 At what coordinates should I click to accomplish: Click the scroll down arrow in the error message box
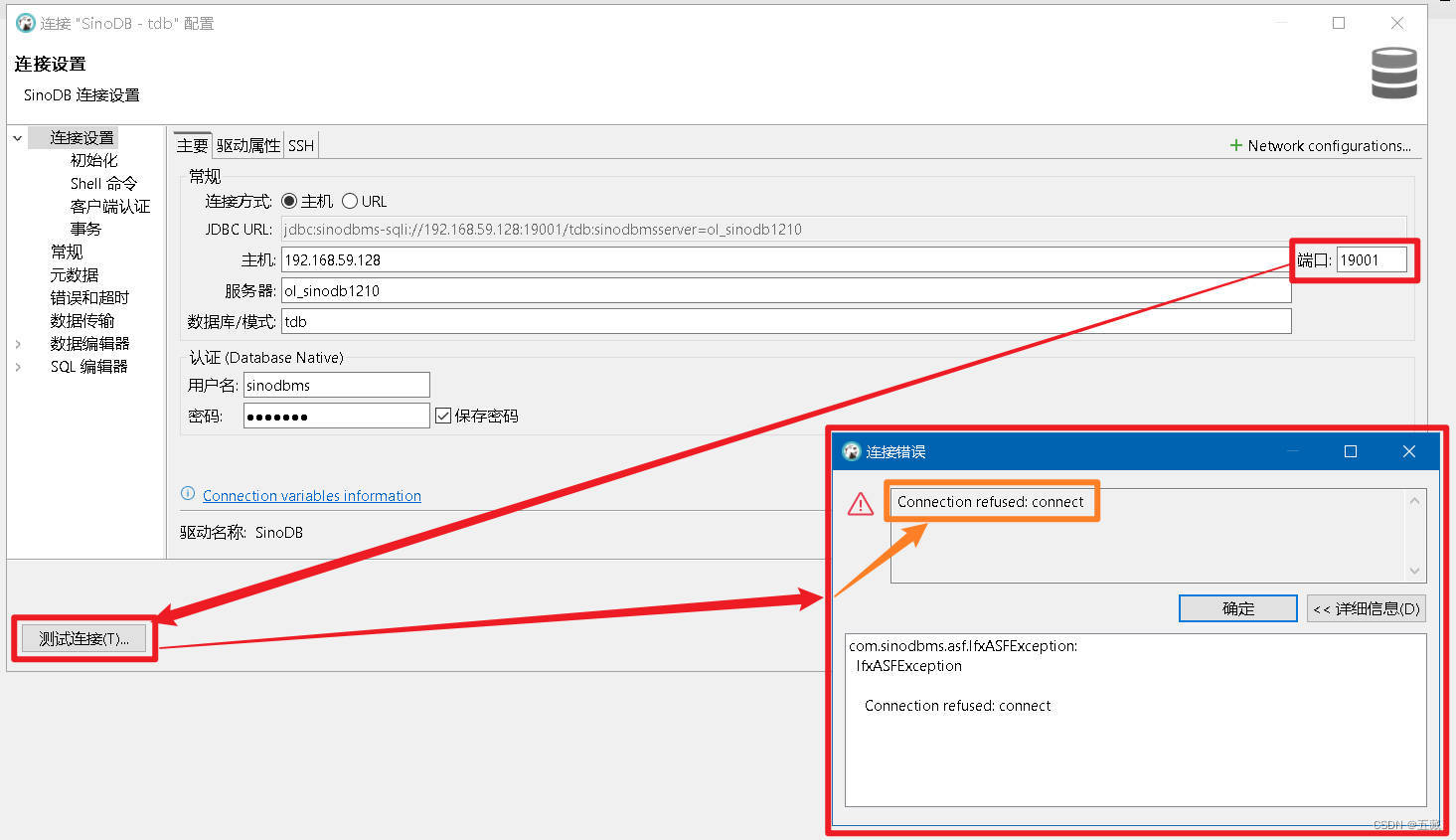1414,571
